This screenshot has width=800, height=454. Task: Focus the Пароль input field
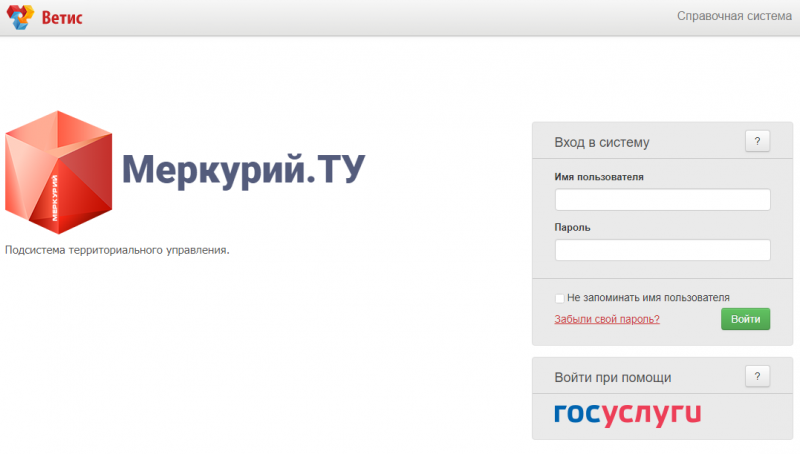pyautogui.click(x=662, y=250)
